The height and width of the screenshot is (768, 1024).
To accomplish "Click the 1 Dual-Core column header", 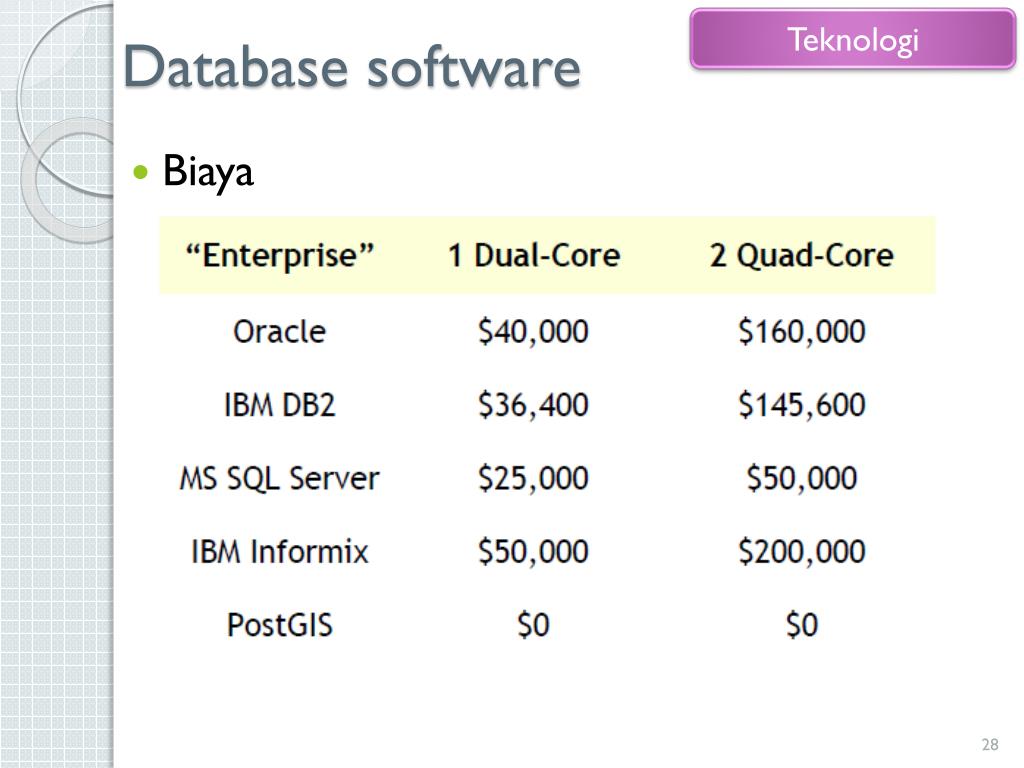I will (534, 255).
